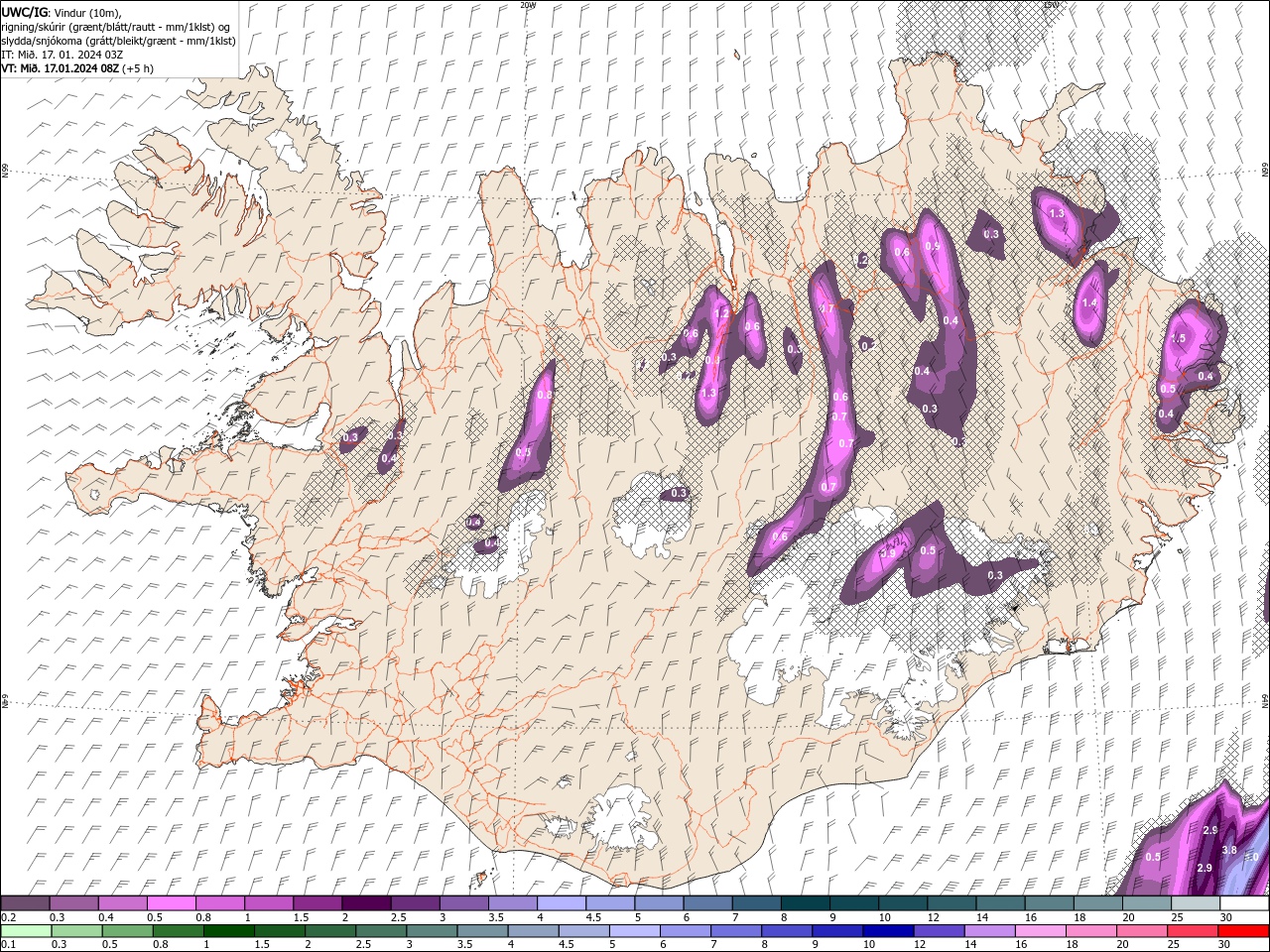This screenshot has width=1270, height=952.
Task: Pick the white 30 swatch in upper legend
Action: point(1244,903)
